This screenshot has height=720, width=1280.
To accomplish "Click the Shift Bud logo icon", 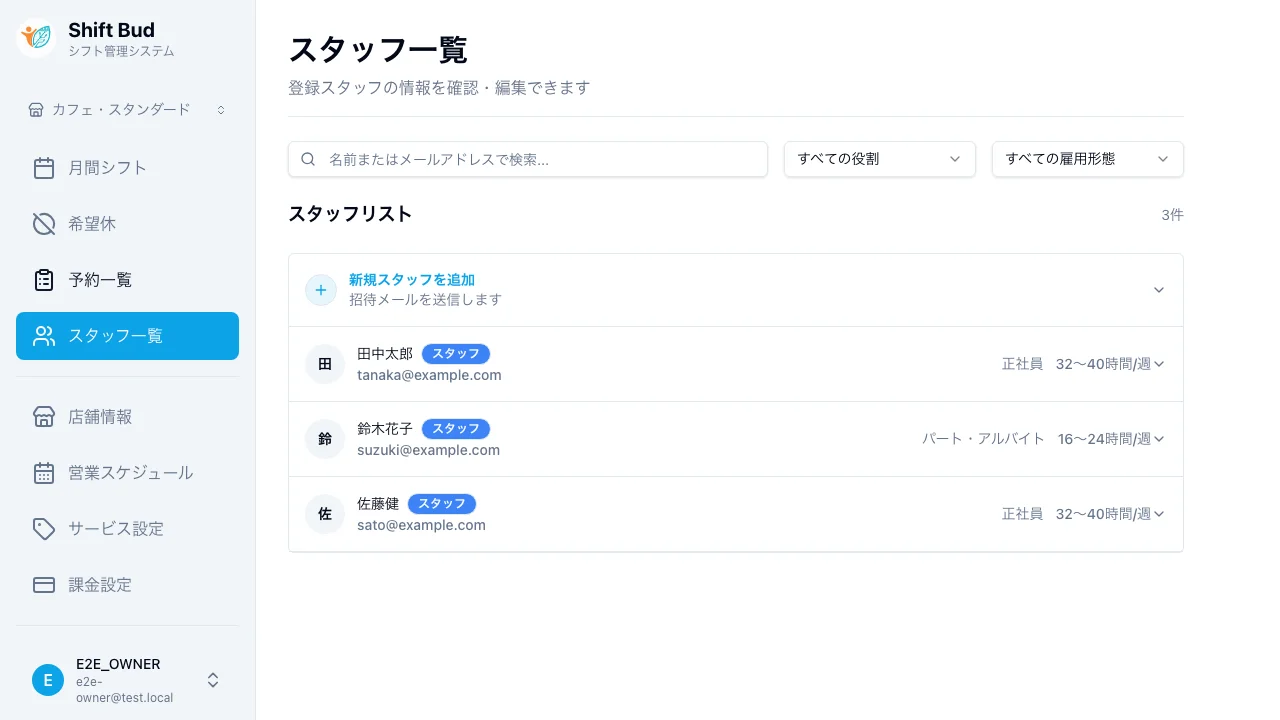I will pyautogui.click(x=35, y=38).
